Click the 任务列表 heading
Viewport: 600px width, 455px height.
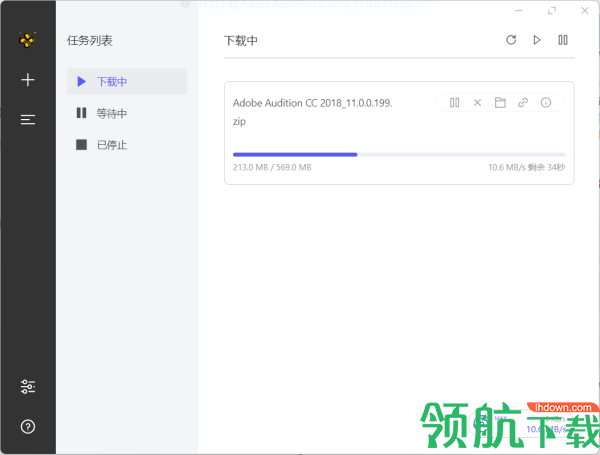click(x=90, y=41)
